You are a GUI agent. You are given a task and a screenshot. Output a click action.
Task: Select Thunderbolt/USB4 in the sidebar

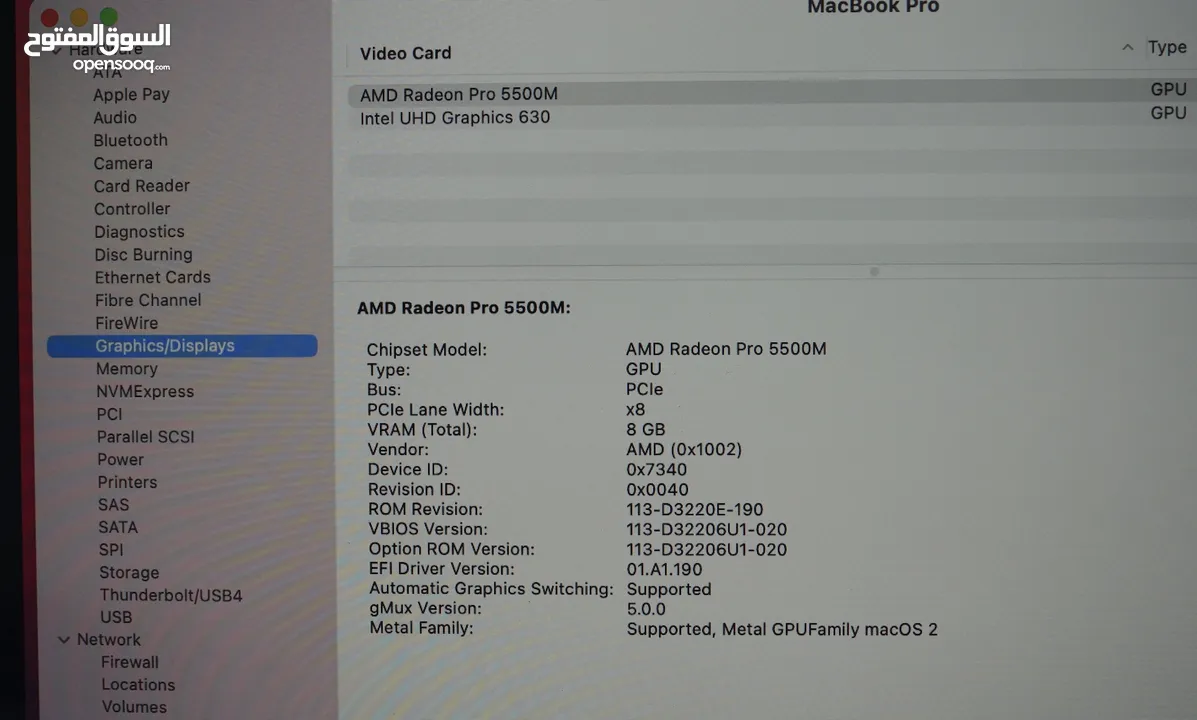171,594
